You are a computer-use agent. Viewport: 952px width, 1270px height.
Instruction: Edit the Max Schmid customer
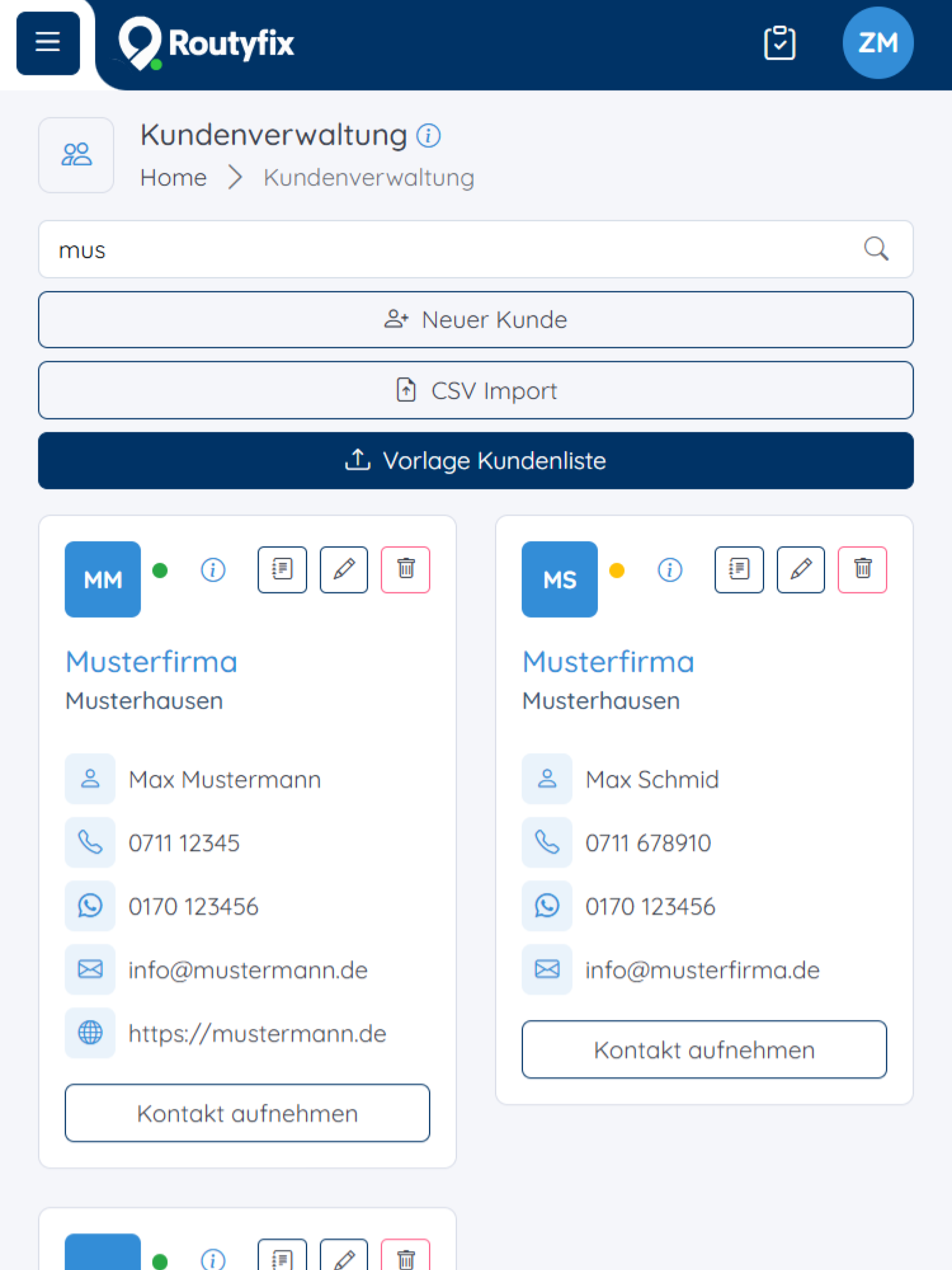pos(801,569)
